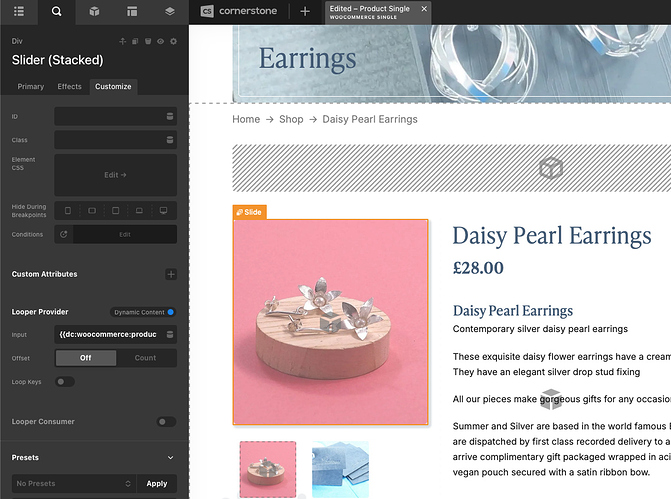Open the layers stack panel icon
This screenshot has height=499, width=671.
coord(170,12)
